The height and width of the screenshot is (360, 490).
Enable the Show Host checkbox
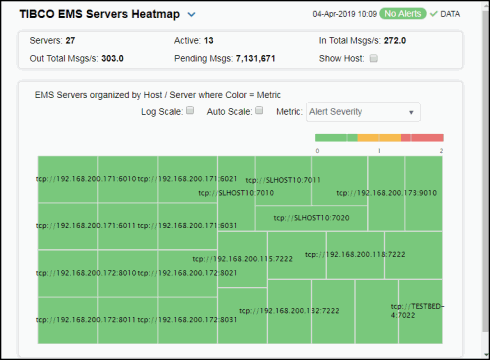[x=374, y=59]
